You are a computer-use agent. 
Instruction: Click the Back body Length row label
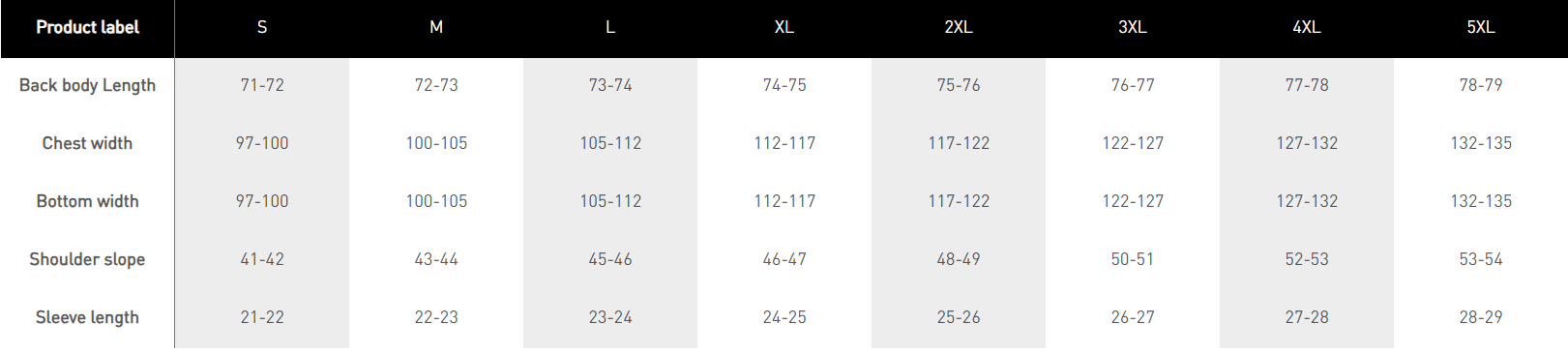[87, 85]
